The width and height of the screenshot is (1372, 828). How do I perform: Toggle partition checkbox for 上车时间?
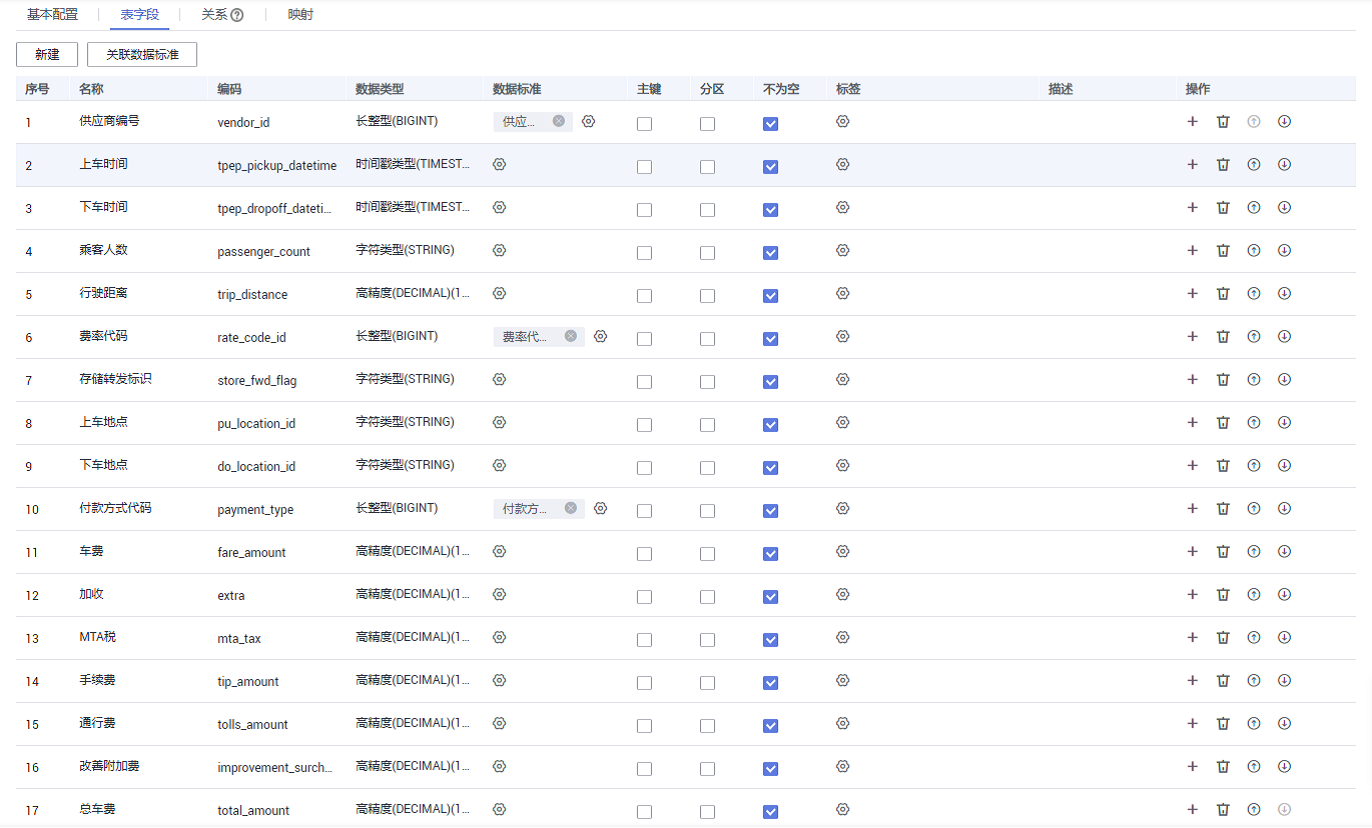[x=708, y=167]
